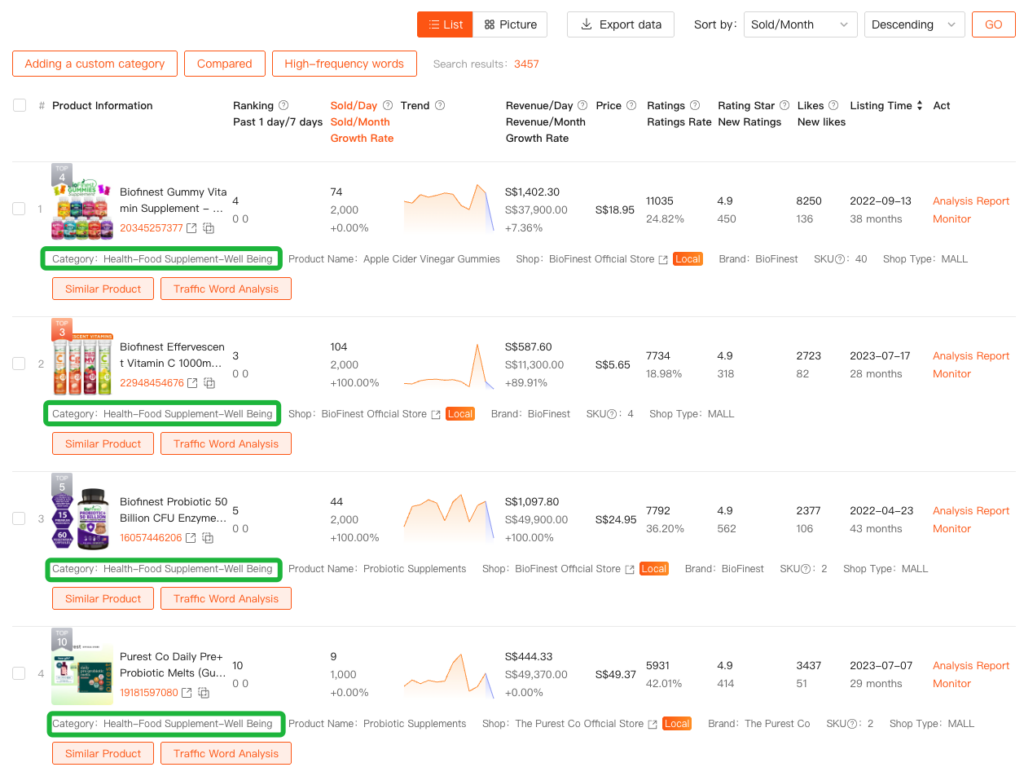1024x776 pixels.
Task: Copy product ID 16057446206 using copy icon
Action: click(x=209, y=538)
